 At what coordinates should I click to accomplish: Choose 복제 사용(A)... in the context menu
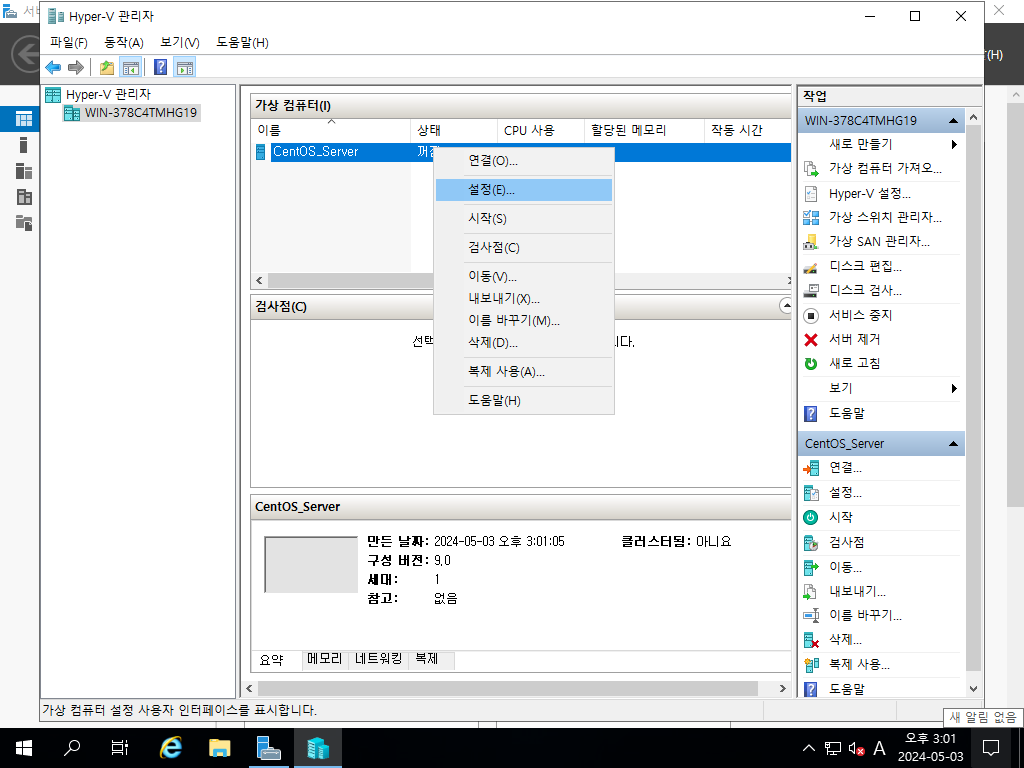524,372
